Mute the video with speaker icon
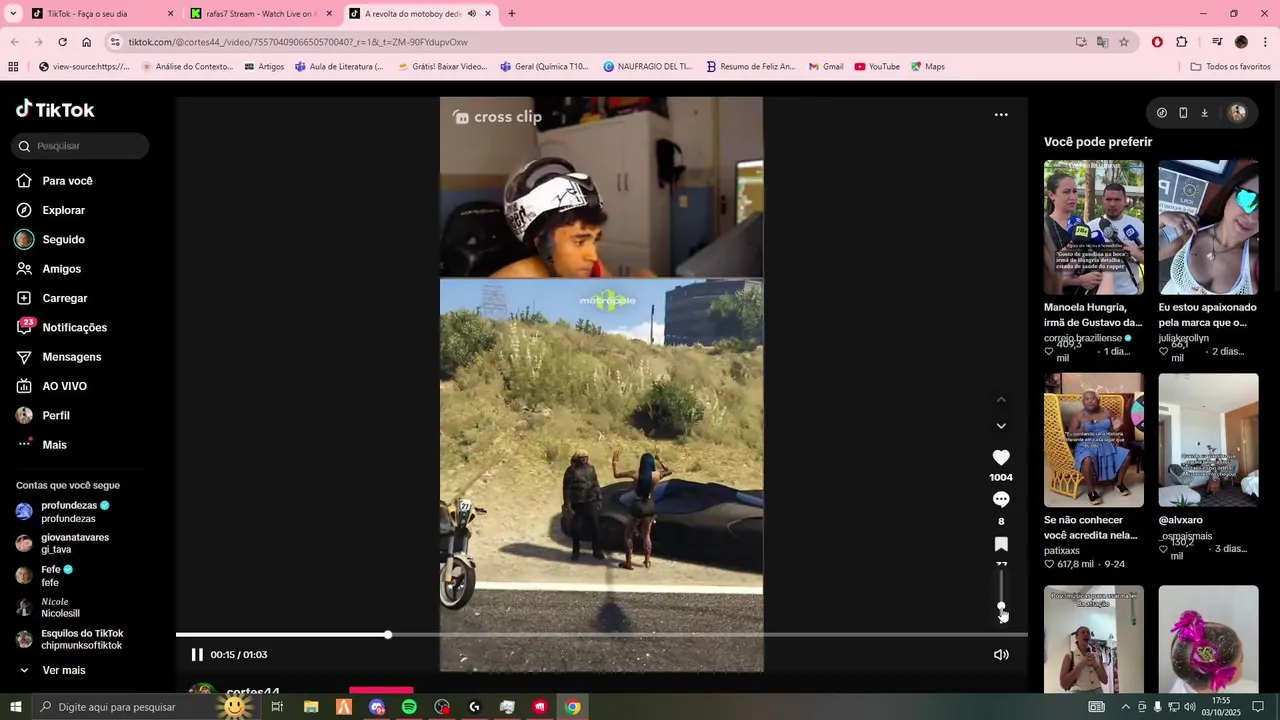This screenshot has height=720, width=1280. pos(1001,655)
